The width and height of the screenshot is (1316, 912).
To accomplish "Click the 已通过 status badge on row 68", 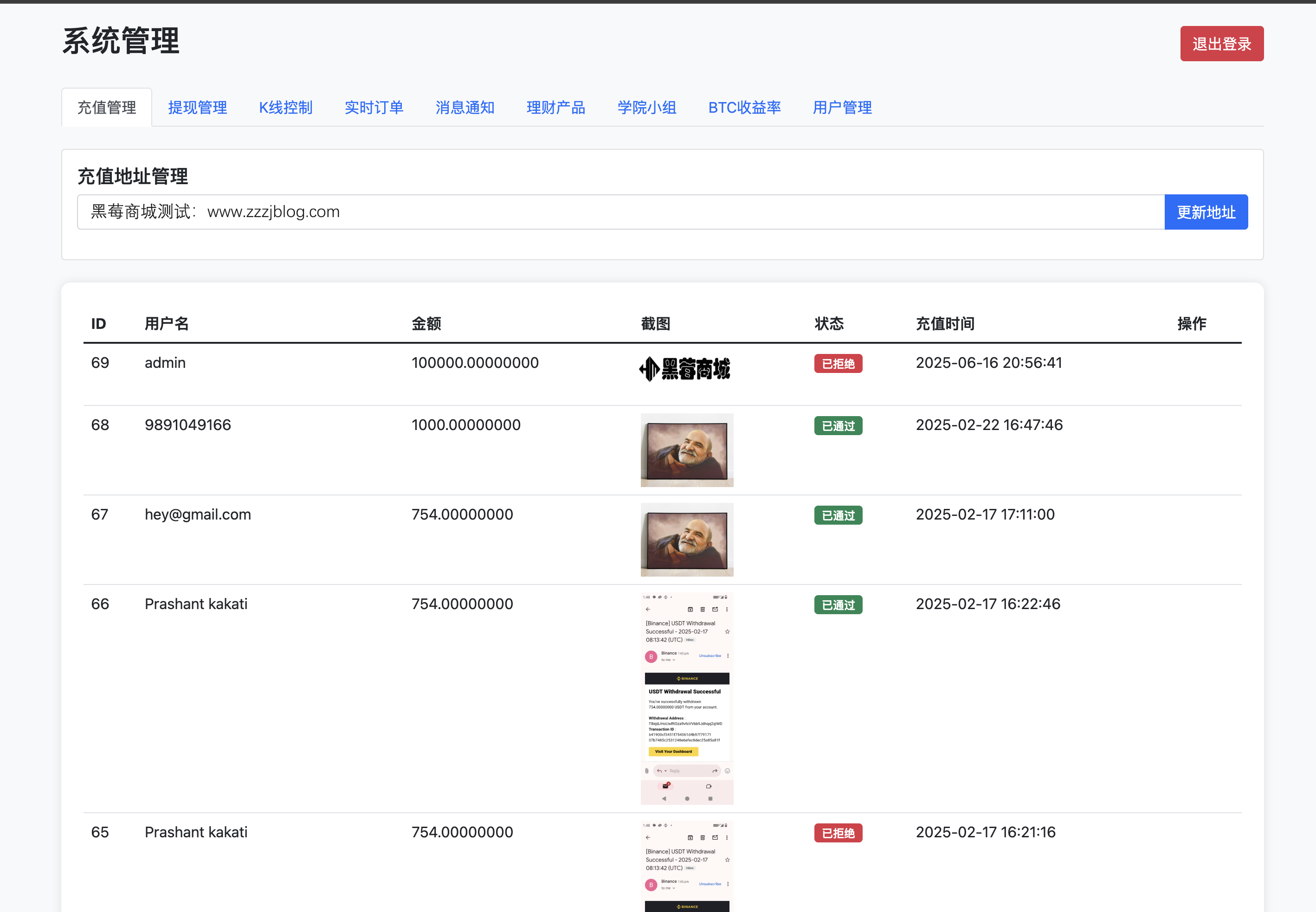I will 838,426.
